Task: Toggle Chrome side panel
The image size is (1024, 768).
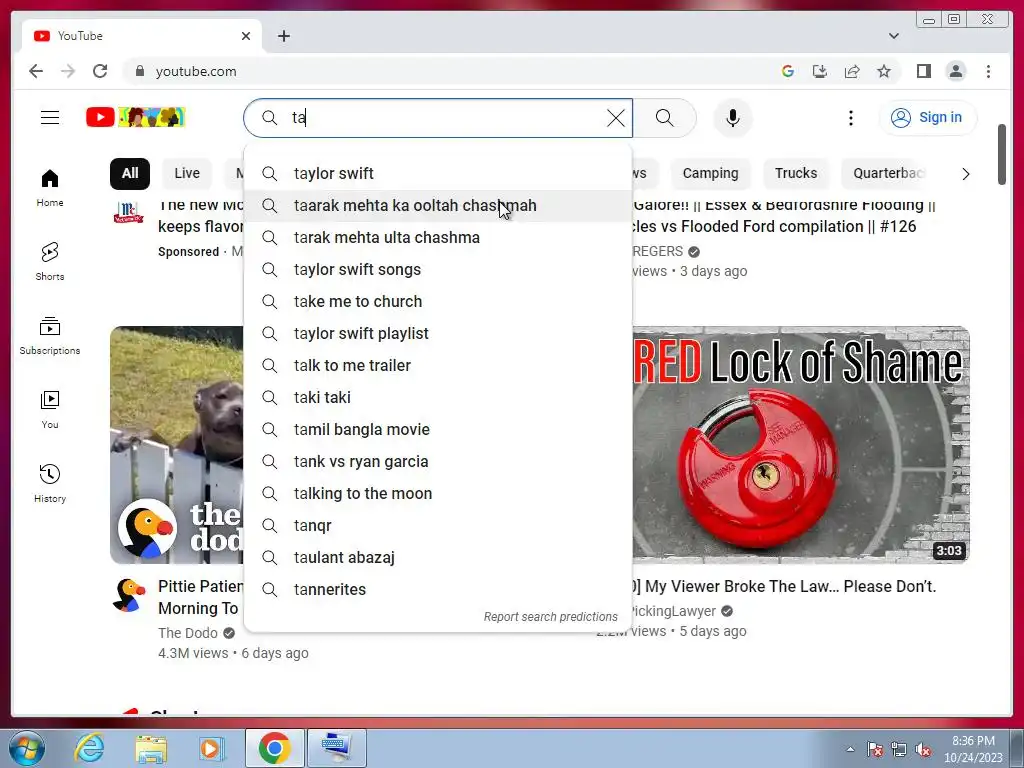Action: click(x=923, y=71)
